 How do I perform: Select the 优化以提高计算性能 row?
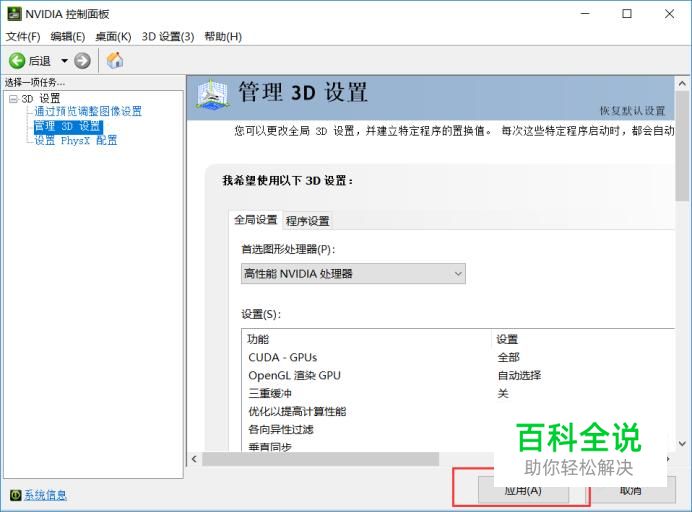[x=458, y=411]
